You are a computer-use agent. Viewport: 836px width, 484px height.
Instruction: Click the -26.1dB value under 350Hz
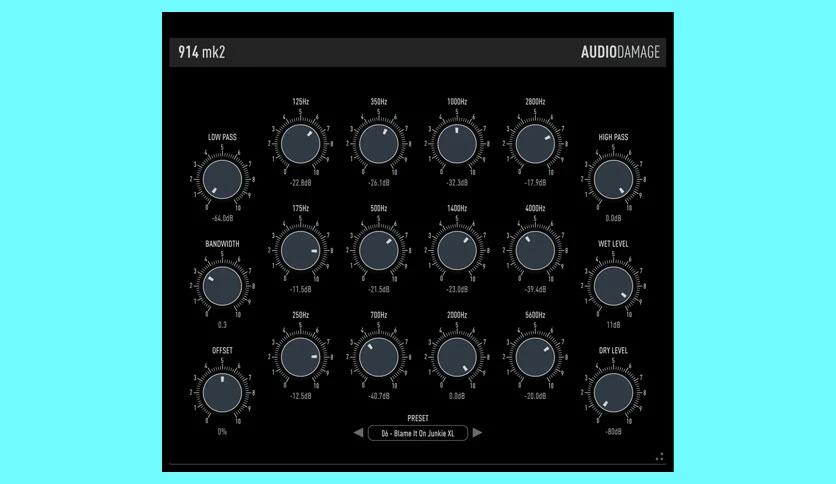tap(379, 183)
